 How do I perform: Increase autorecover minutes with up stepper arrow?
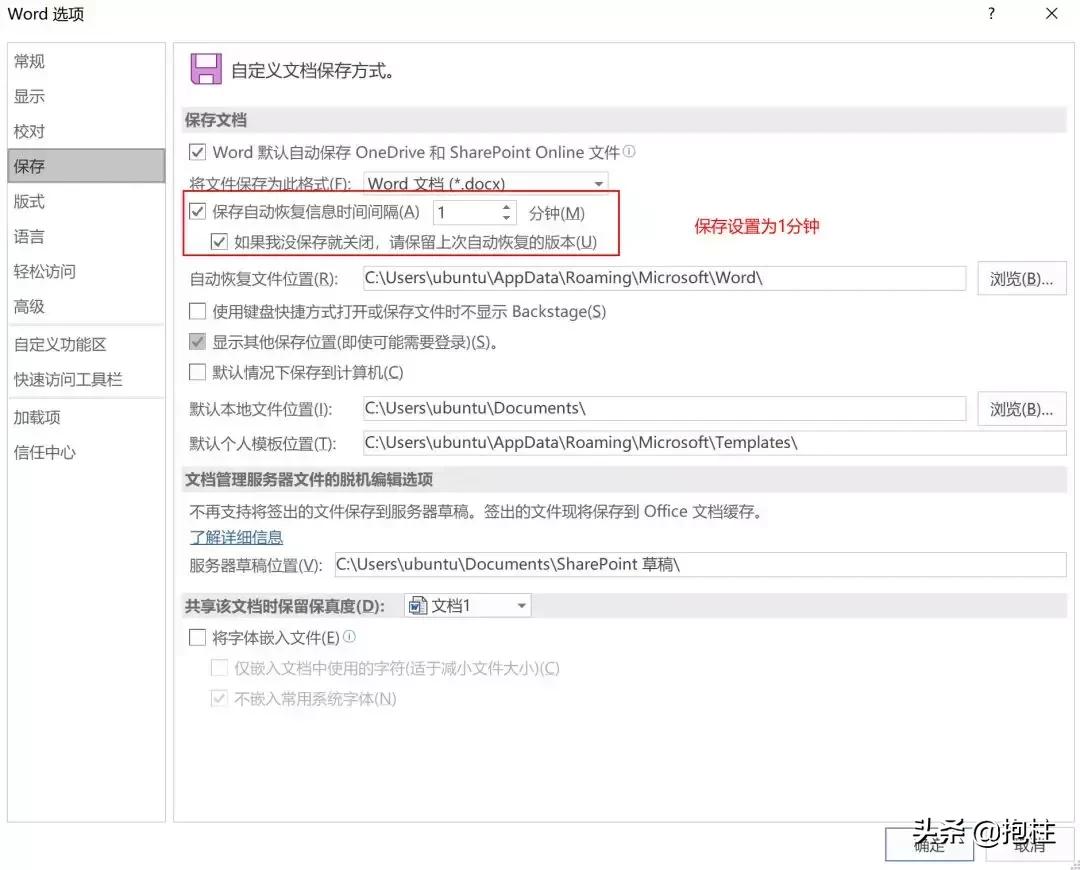click(x=505, y=207)
